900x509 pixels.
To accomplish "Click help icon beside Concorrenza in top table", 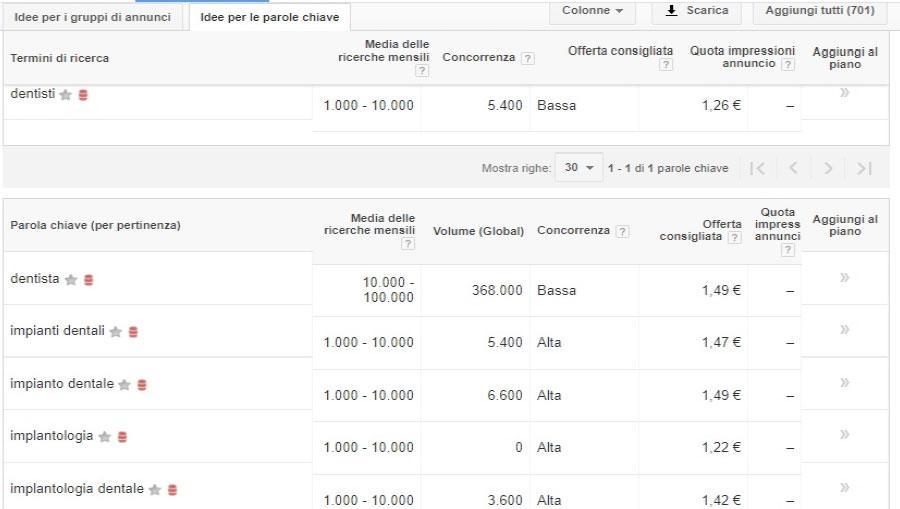I will (x=528, y=58).
